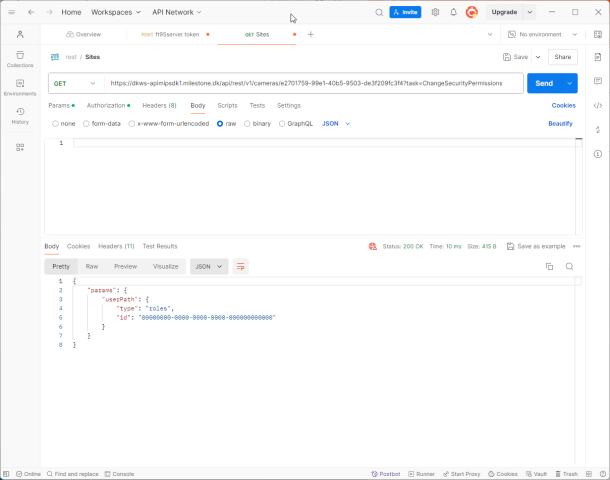Copy the response body with copy icon

coord(549,266)
